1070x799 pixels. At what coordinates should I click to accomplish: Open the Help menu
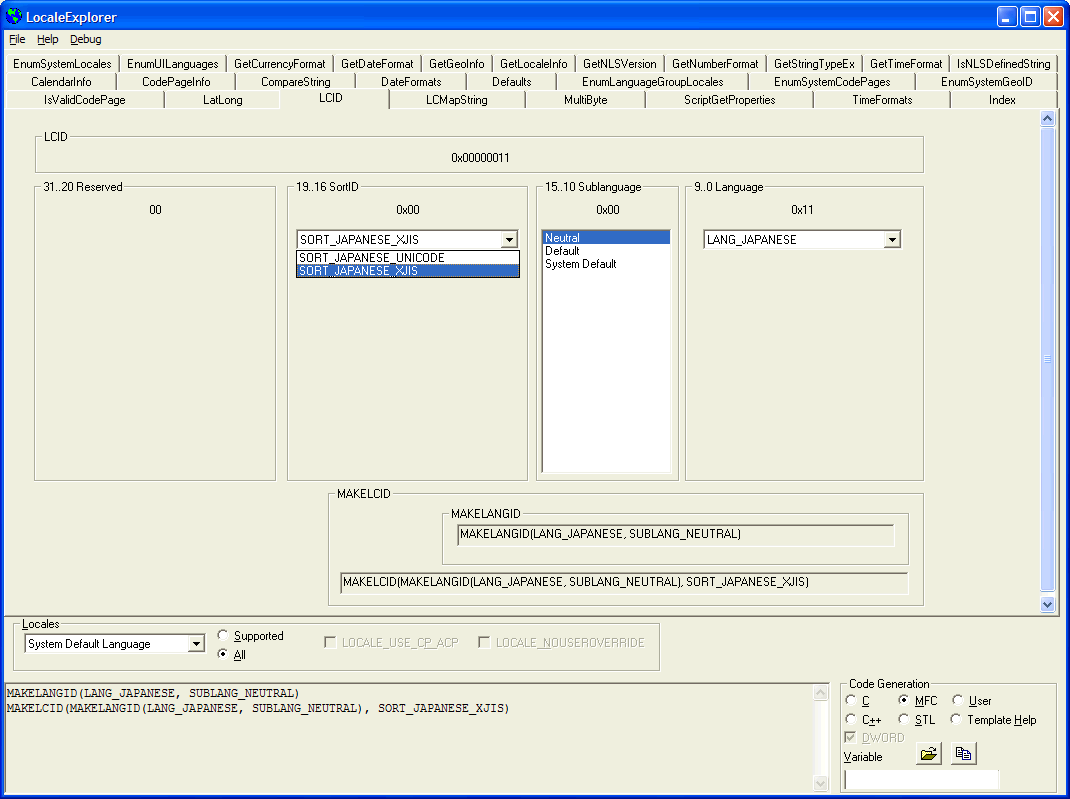pos(48,40)
